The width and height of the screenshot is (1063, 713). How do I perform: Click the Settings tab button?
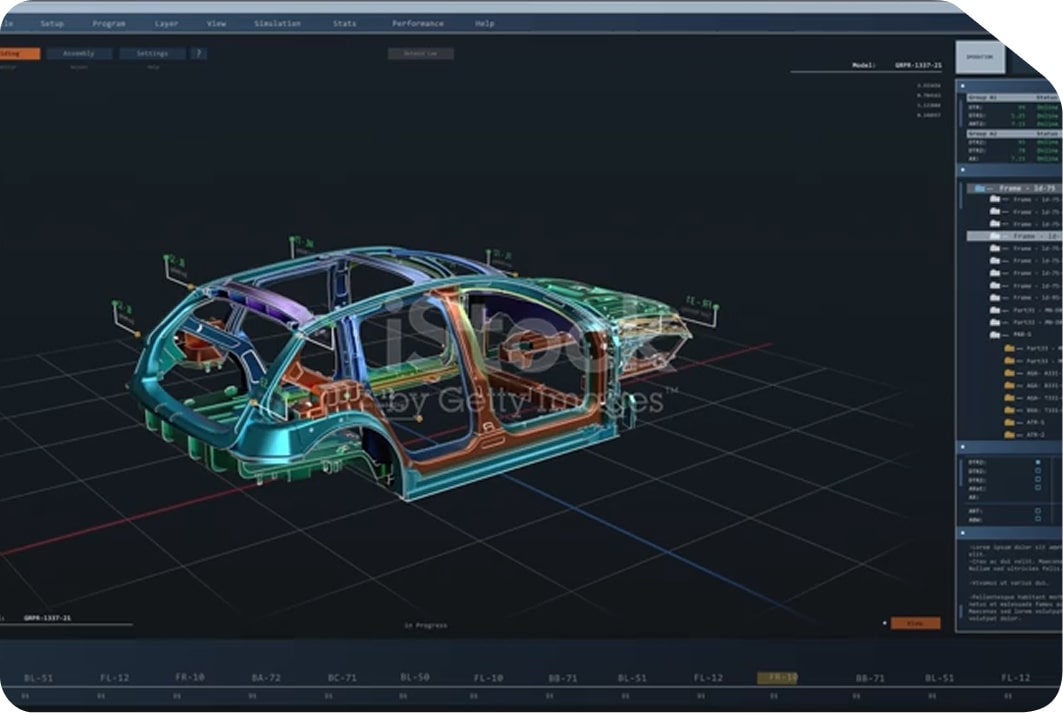[152, 53]
